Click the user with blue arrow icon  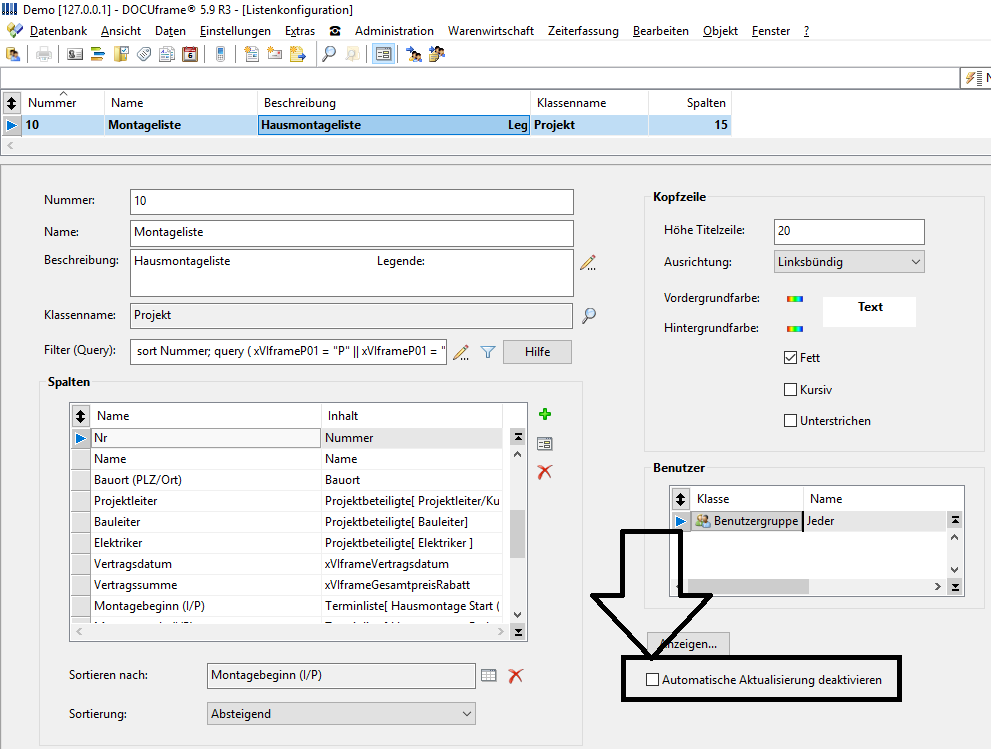pyautogui.click(x=414, y=54)
